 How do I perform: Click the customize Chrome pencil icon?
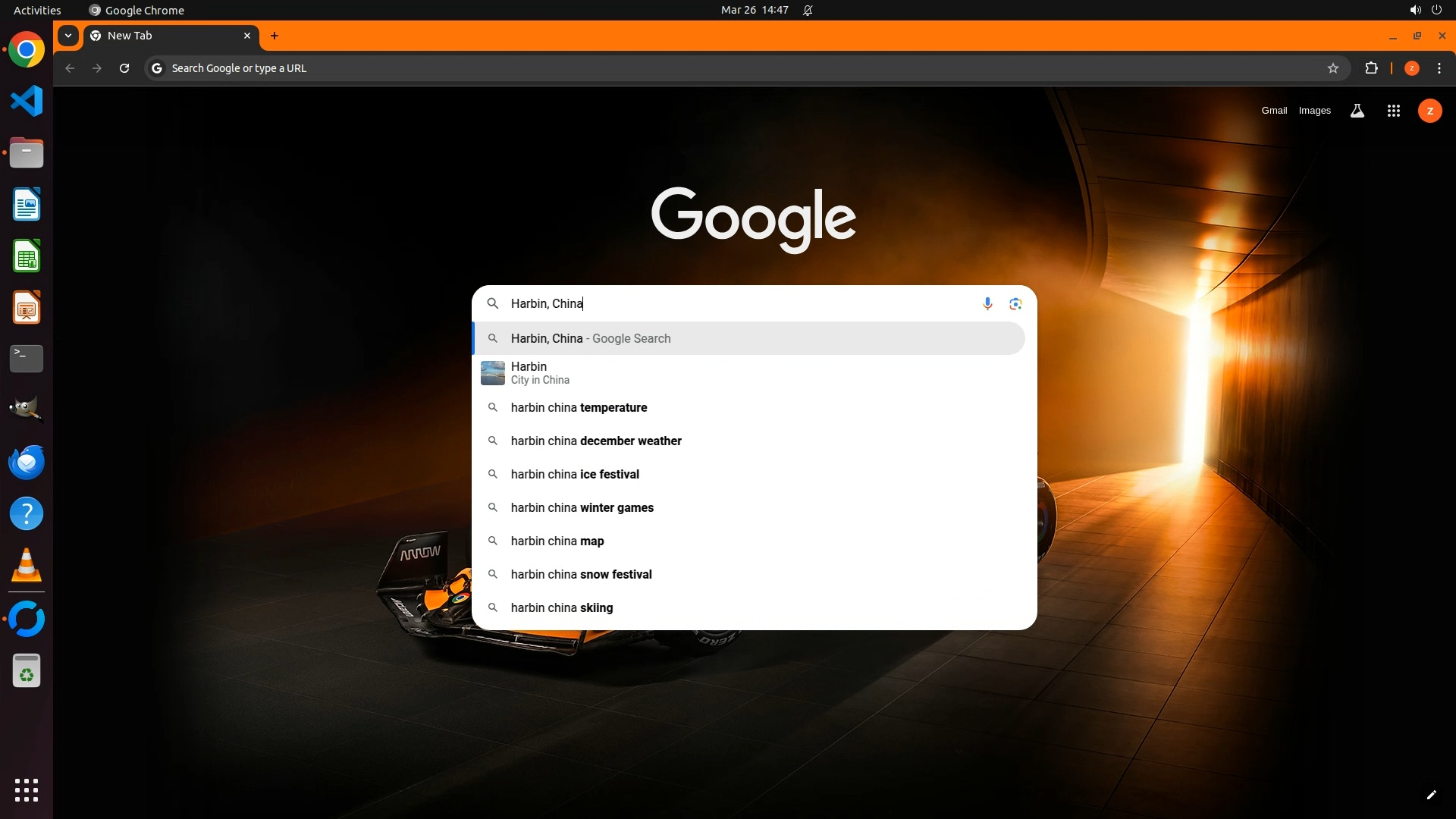click(1431, 795)
